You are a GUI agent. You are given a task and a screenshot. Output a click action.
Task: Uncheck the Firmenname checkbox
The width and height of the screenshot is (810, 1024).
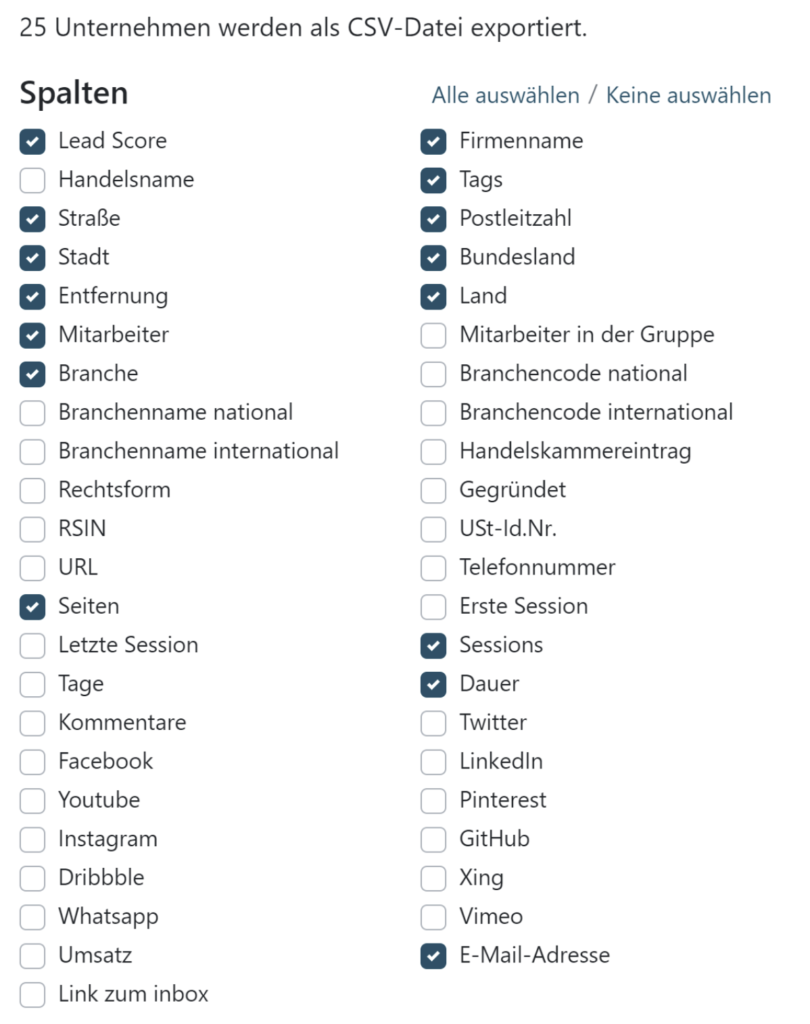434,142
